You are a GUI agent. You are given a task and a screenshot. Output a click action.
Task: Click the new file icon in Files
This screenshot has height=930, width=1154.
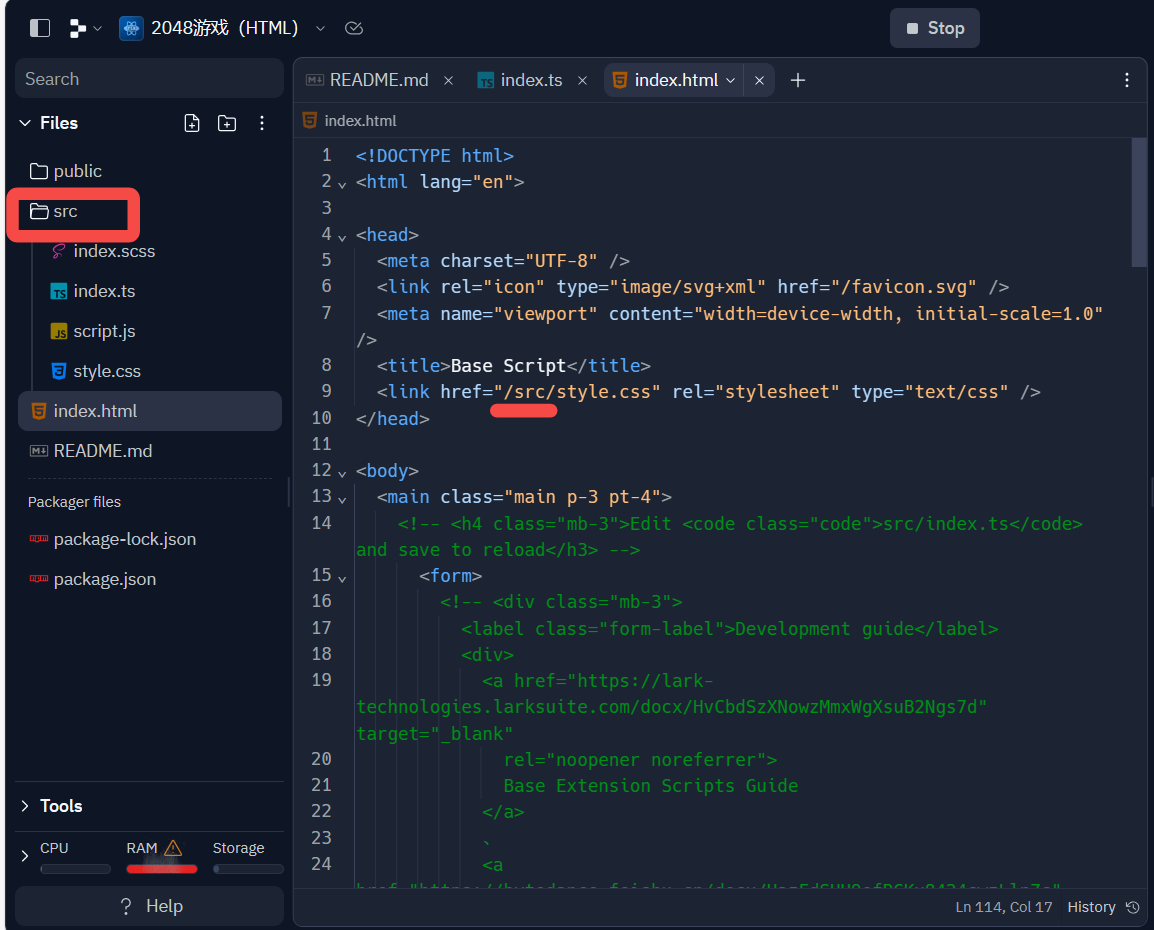pyautogui.click(x=191, y=123)
